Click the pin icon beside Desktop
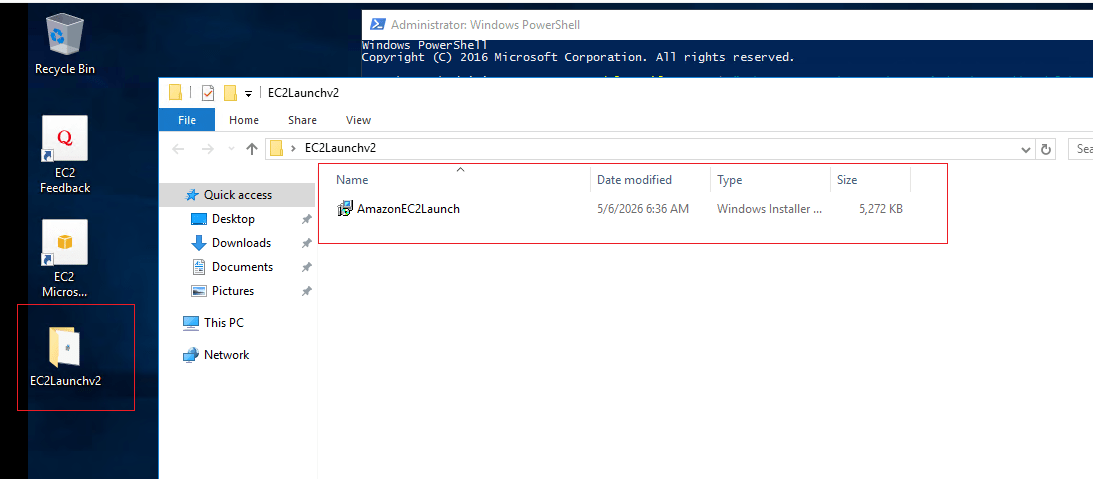The image size is (1093, 479). 306,220
